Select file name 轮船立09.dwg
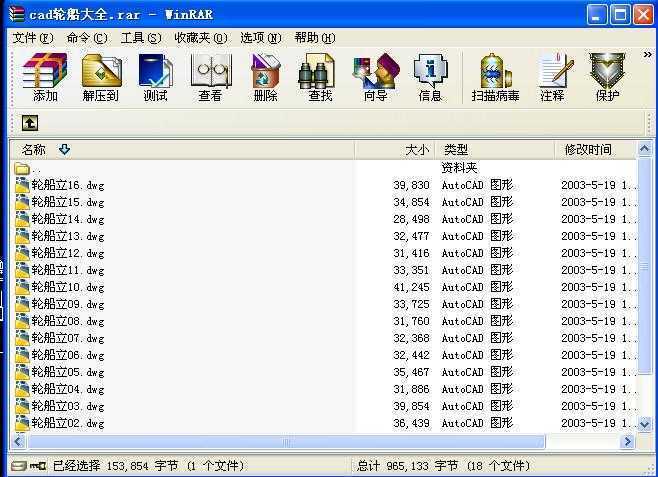The width and height of the screenshot is (658, 477). [x=68, y=304]
